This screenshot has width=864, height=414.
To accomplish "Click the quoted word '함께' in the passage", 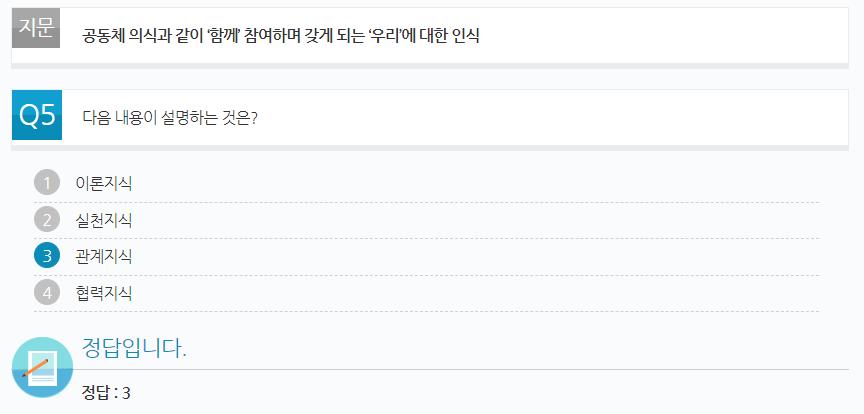I will [x=225, y=36].
